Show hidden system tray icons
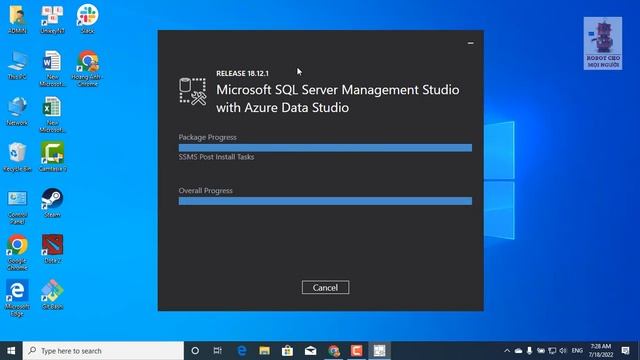This screenshot has height=360, width=640. (507, 351)
